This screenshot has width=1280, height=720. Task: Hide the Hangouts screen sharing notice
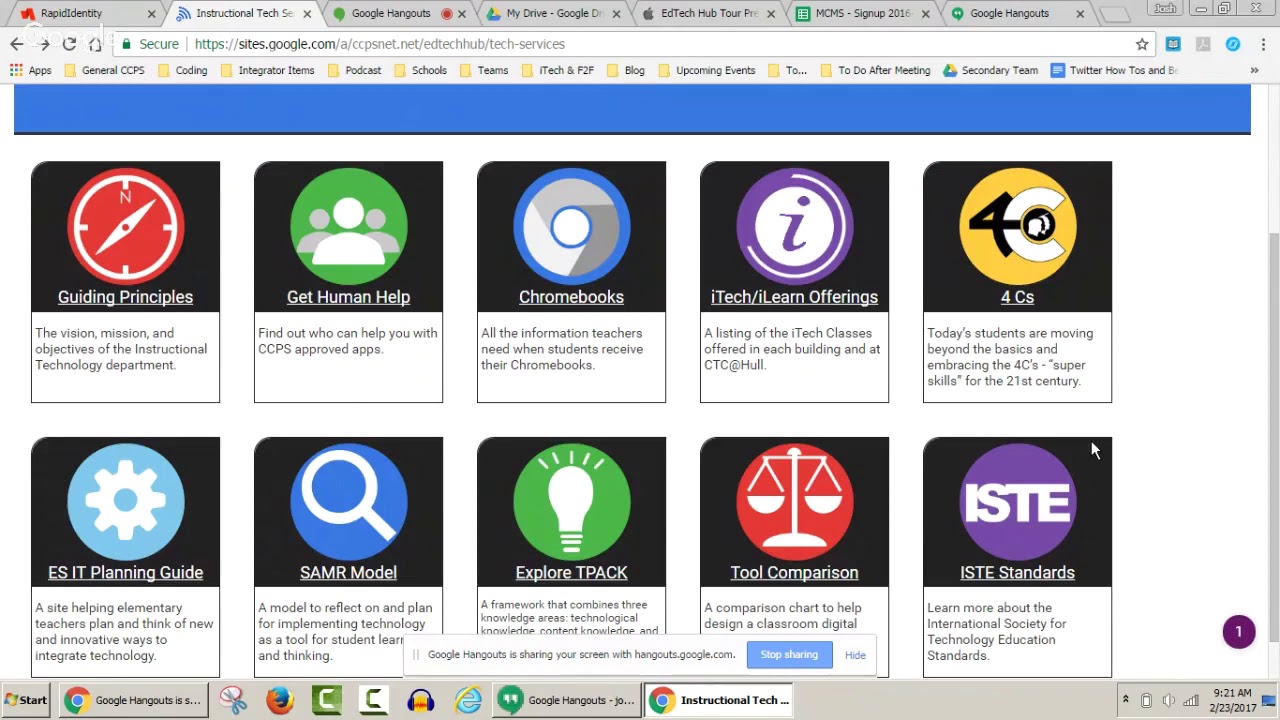[x=855, y=655]
